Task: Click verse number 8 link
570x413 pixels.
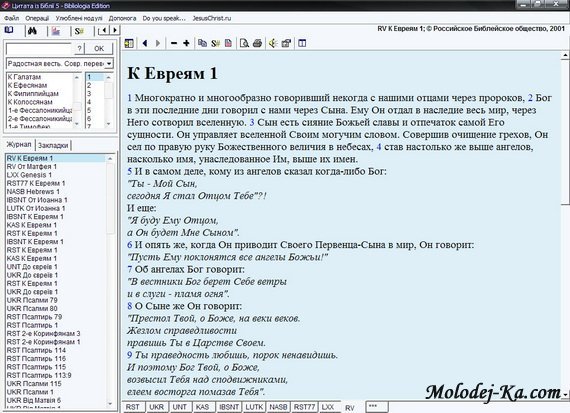Action: click(129, 306)
